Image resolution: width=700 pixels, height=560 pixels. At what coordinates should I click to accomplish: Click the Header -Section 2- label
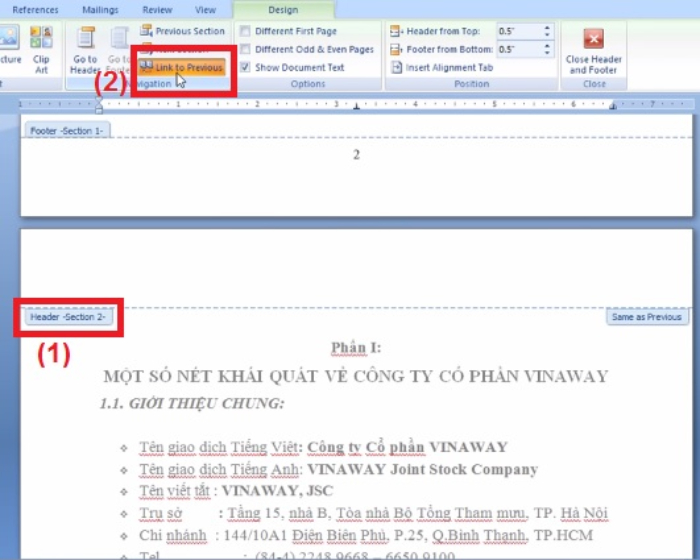tap(68, 317)
